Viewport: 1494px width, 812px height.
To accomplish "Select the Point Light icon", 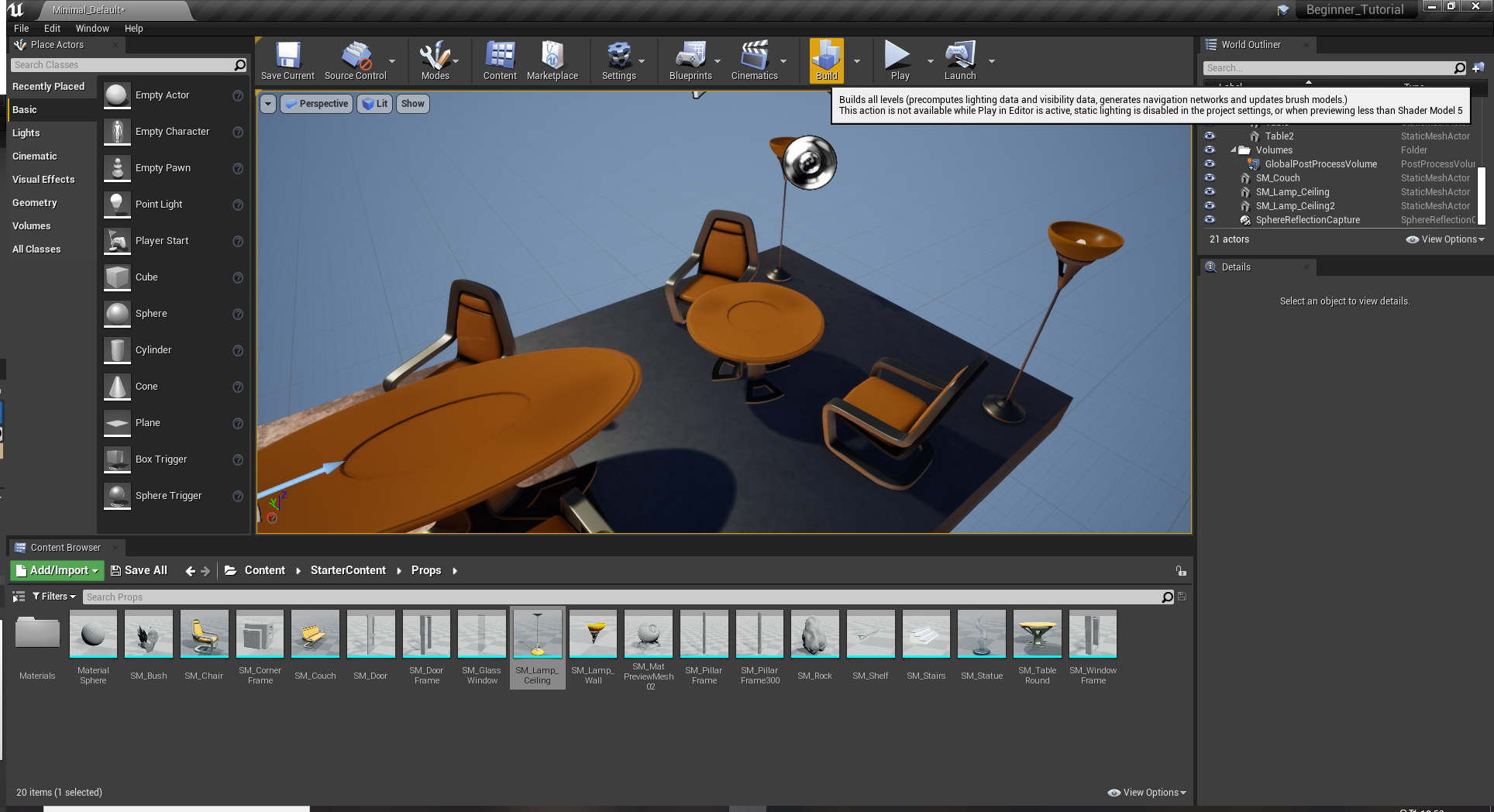I will (117, 205).
